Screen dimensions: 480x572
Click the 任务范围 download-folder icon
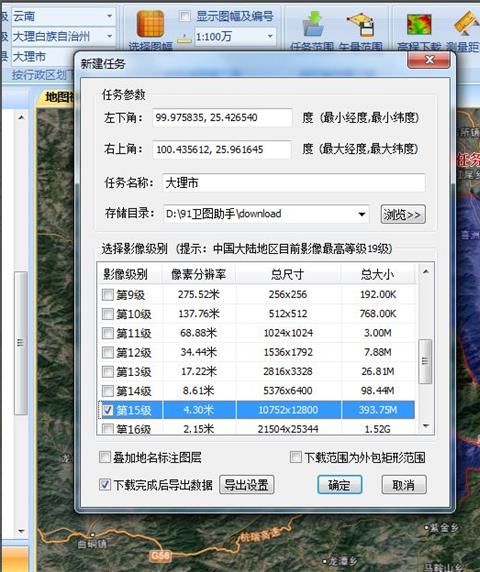(313, 24)
